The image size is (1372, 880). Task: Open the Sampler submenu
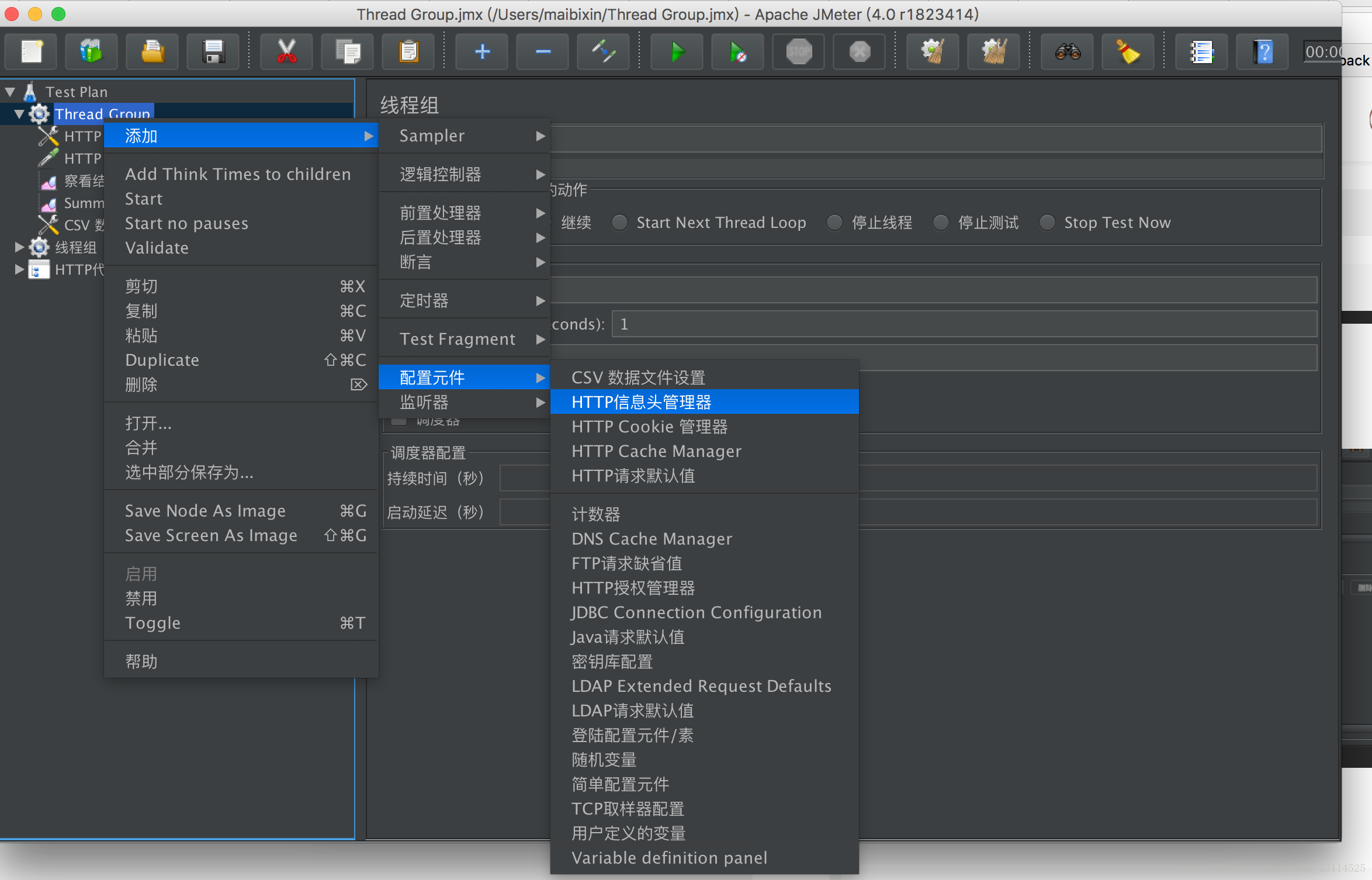click(464, 136)
